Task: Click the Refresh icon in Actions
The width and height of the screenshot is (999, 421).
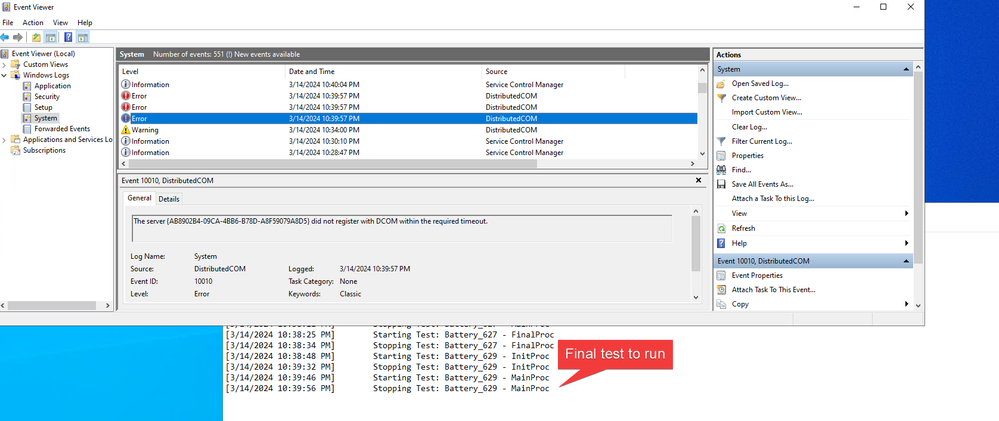Action: tap(721, 228)
